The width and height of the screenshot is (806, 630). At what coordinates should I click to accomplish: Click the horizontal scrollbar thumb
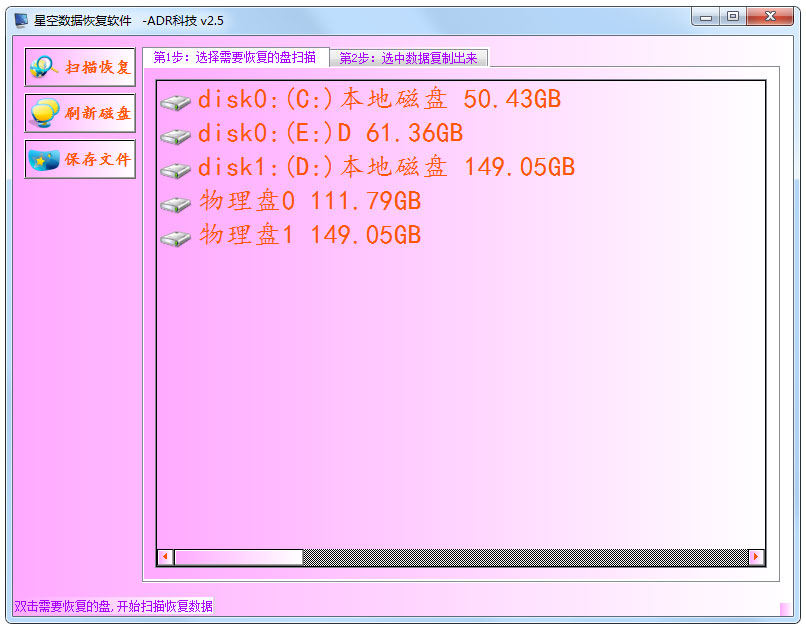click(239, 557)
